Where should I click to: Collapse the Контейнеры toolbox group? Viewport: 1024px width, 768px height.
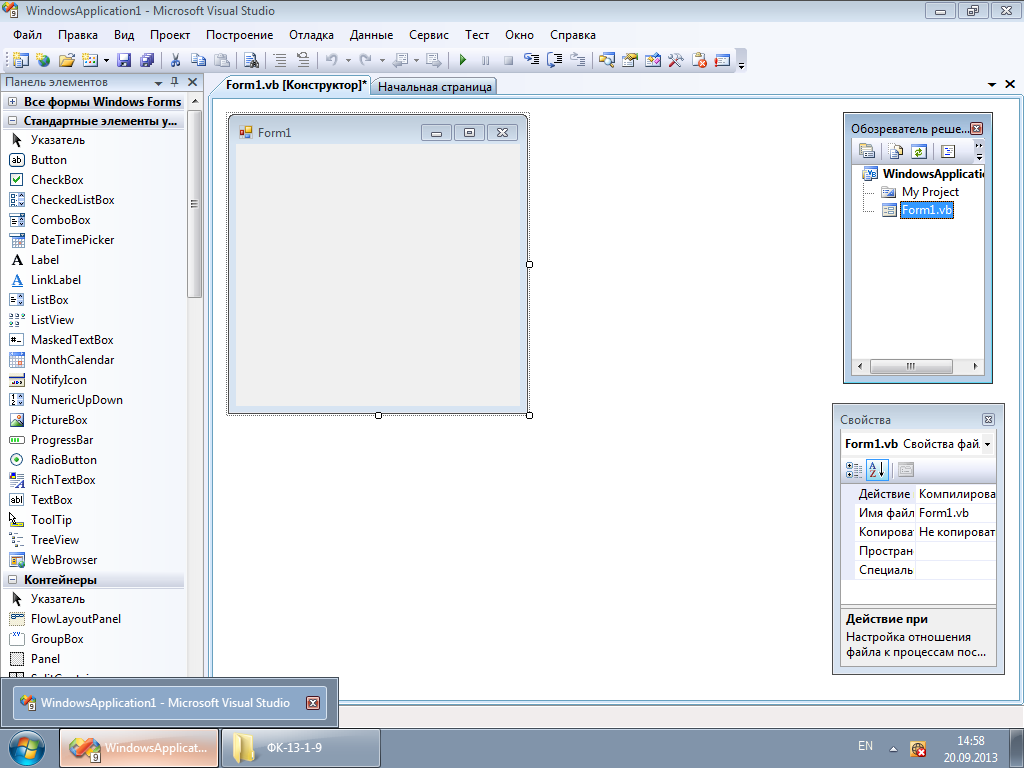click(12, 580)
